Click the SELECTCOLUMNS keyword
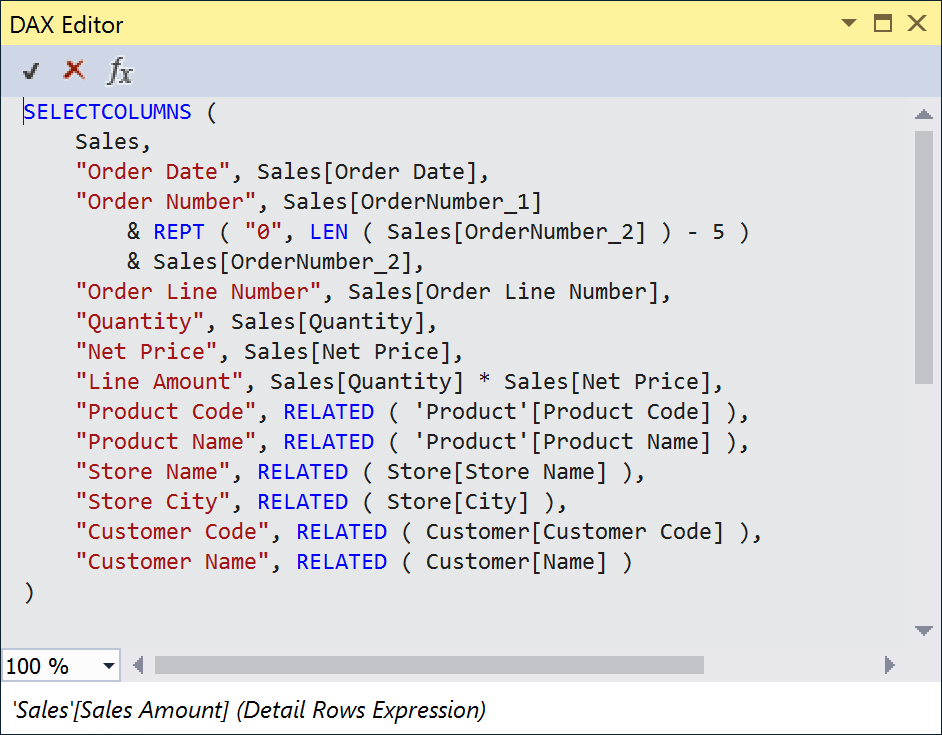Screen dimensions: 942x735 click(x=106, y=111)
